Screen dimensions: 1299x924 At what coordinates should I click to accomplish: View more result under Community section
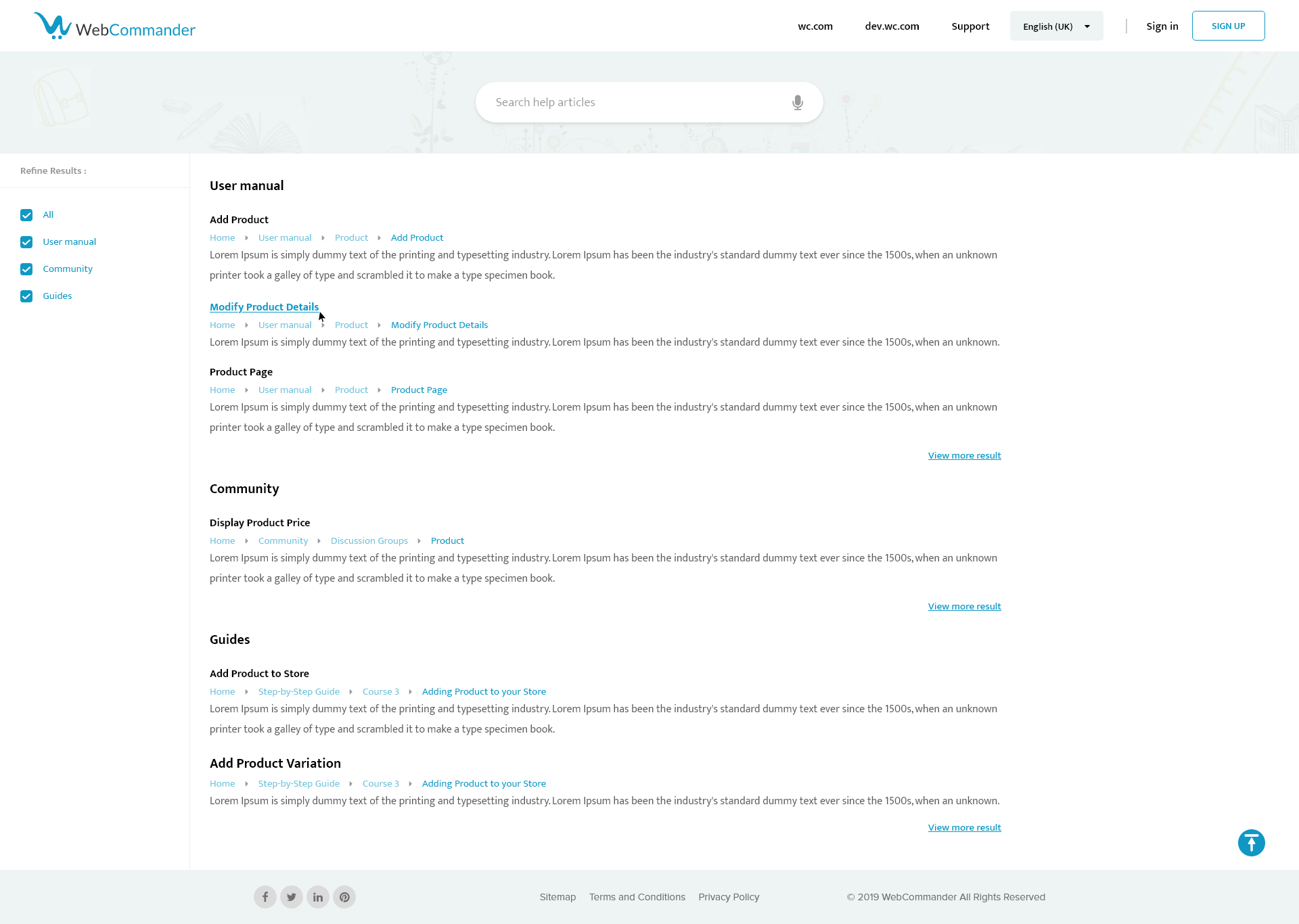[x=964, y=607]
